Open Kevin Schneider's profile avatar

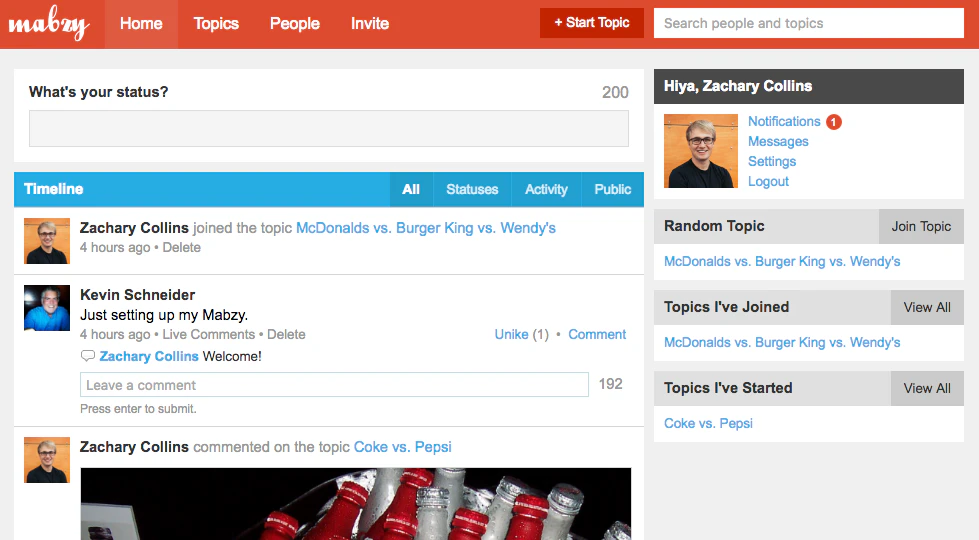pyautogui.click(x=47, y=308)
